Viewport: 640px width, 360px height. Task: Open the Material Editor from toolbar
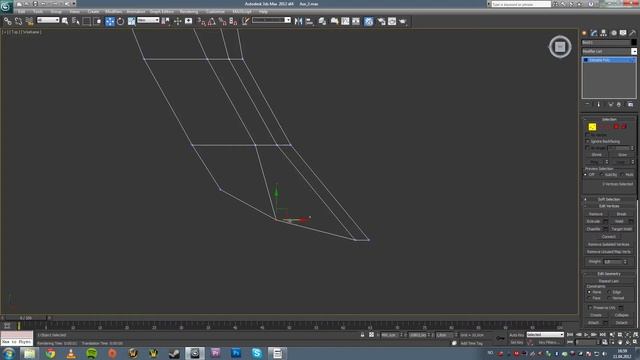(369, 21)
